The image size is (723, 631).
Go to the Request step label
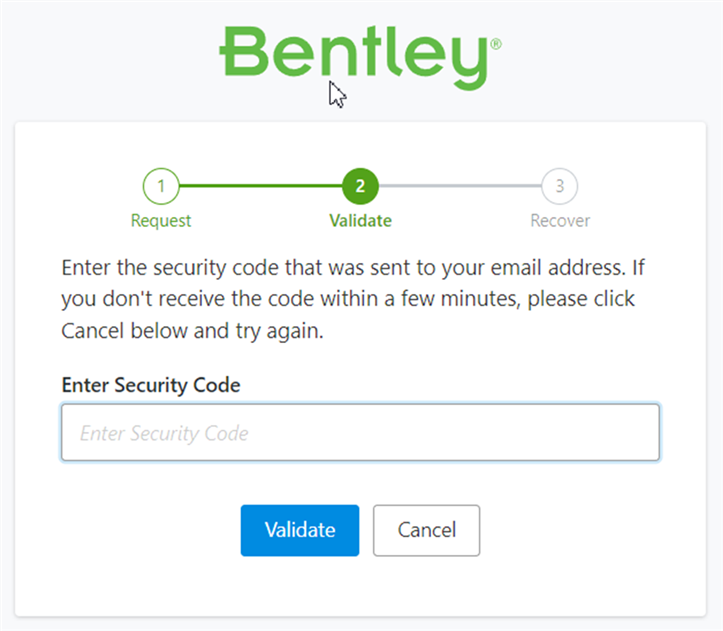[x=161, y=220]
